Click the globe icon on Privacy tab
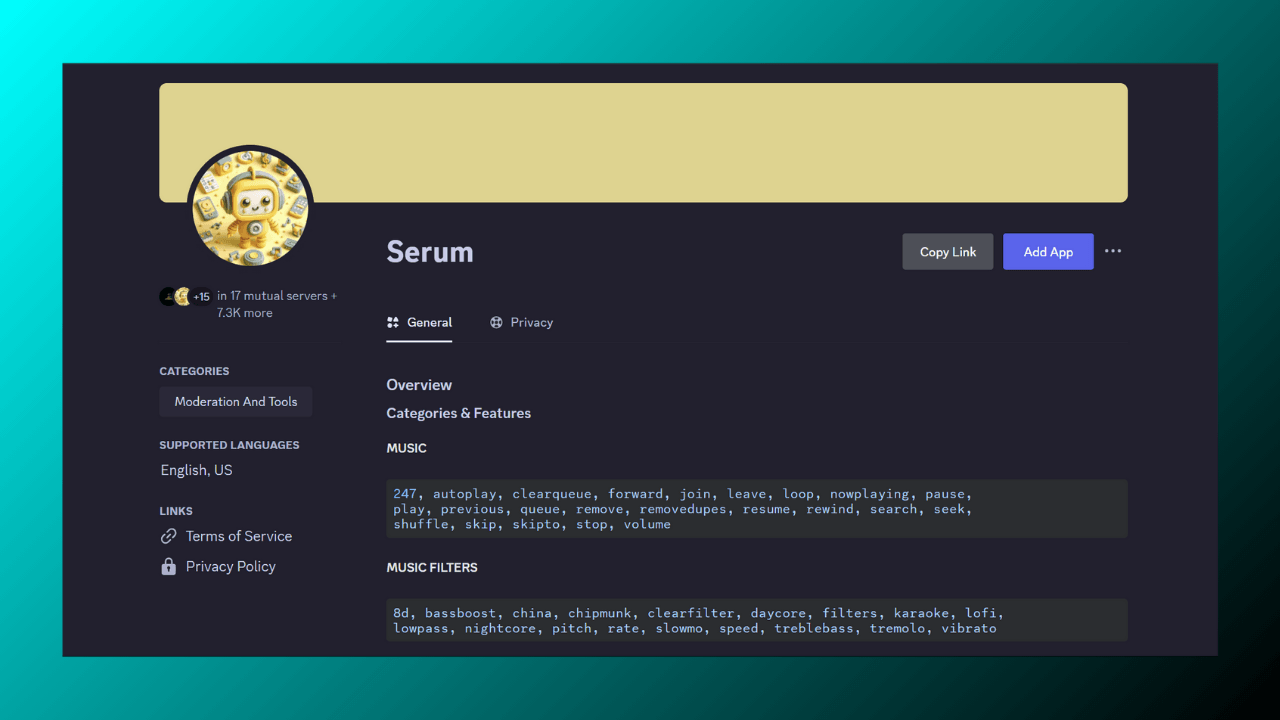Image resolution: width=1280 pixels, height=720 pixels. (496, 322)
